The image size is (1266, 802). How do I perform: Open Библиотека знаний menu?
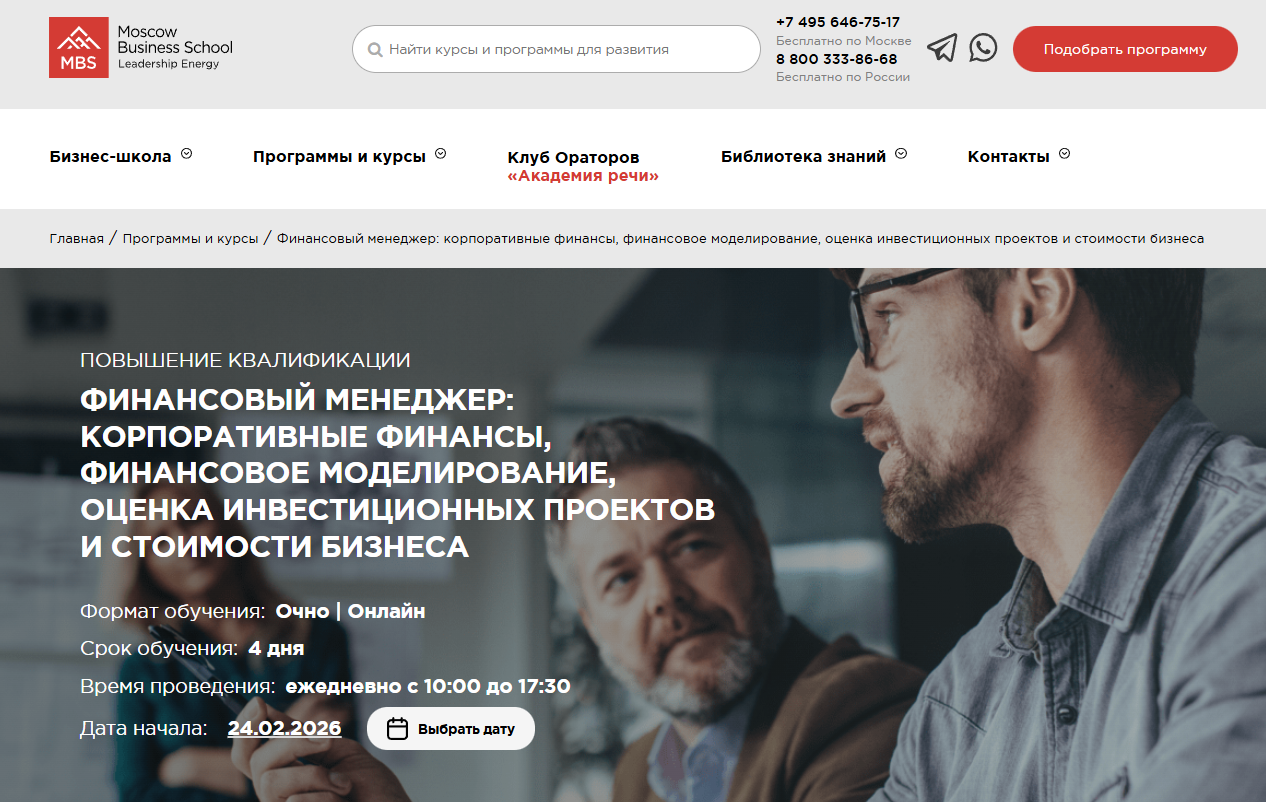[x=803, y=156]
